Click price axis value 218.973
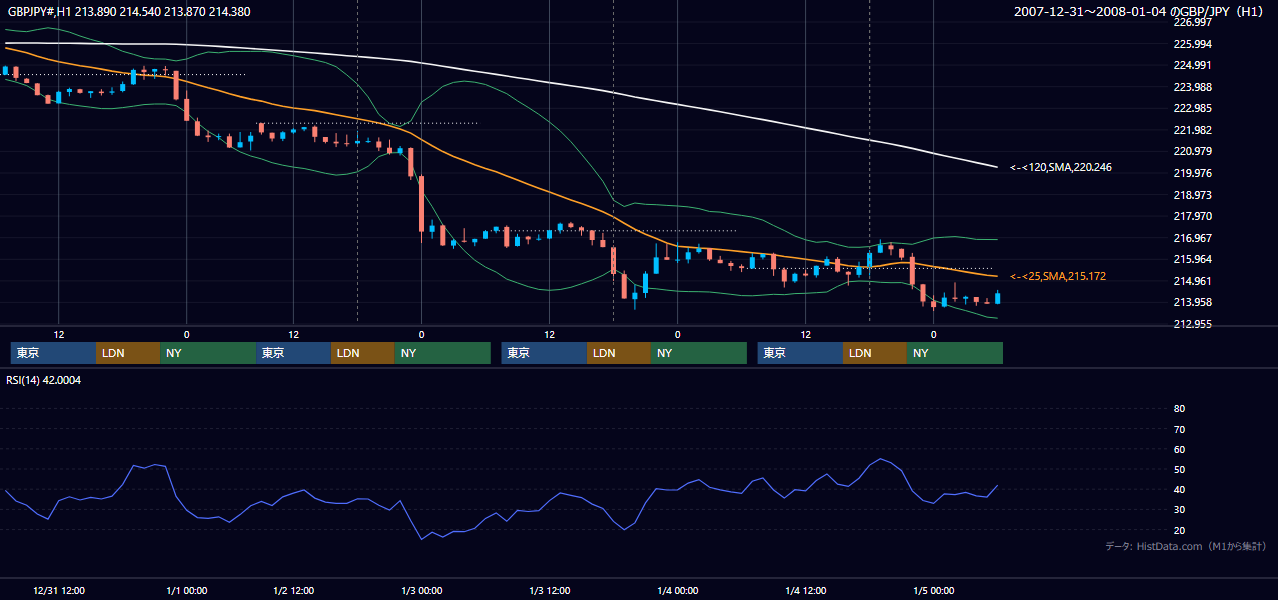1278x600 pixels. [1192, 195]
